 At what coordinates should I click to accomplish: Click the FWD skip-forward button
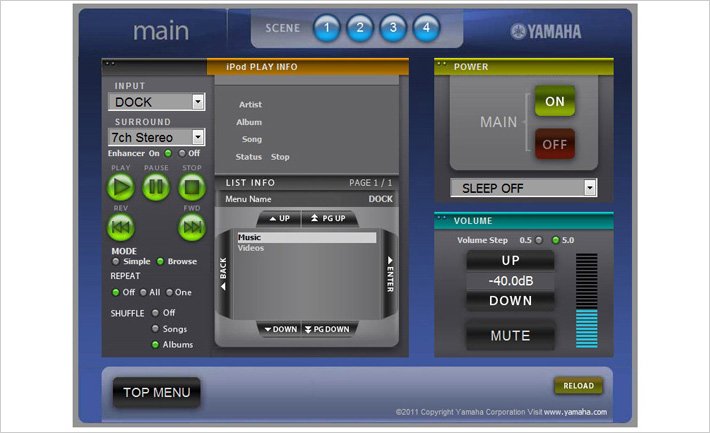point(192,228)
